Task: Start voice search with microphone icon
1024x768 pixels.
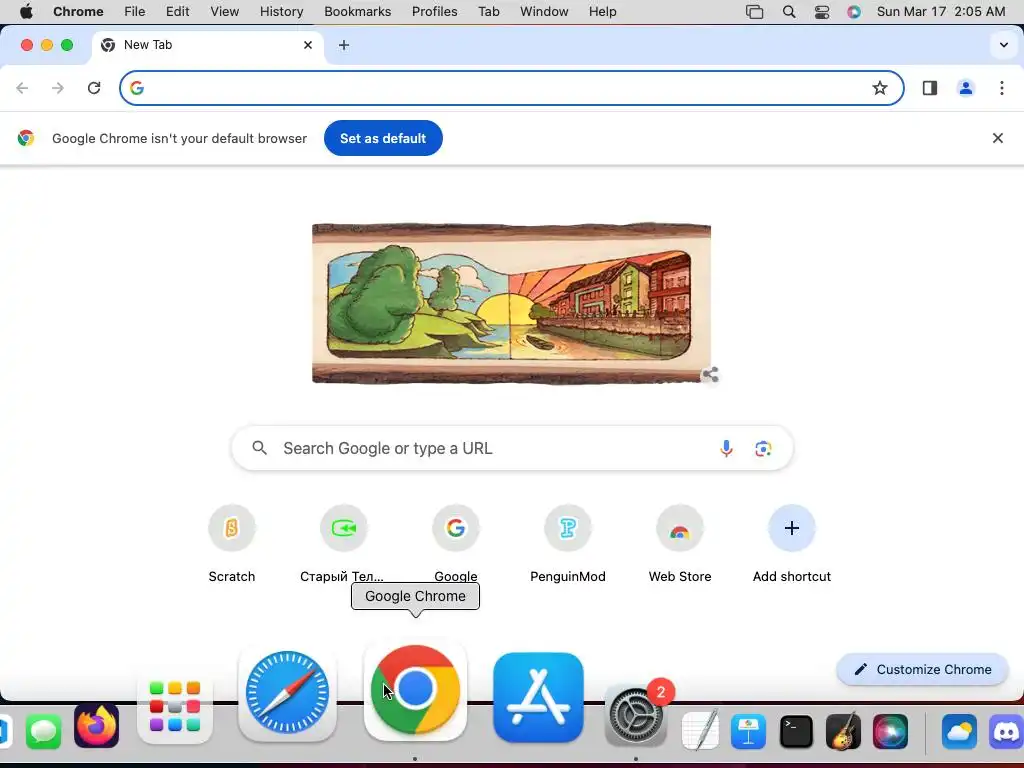Action: tap(726, 448)
